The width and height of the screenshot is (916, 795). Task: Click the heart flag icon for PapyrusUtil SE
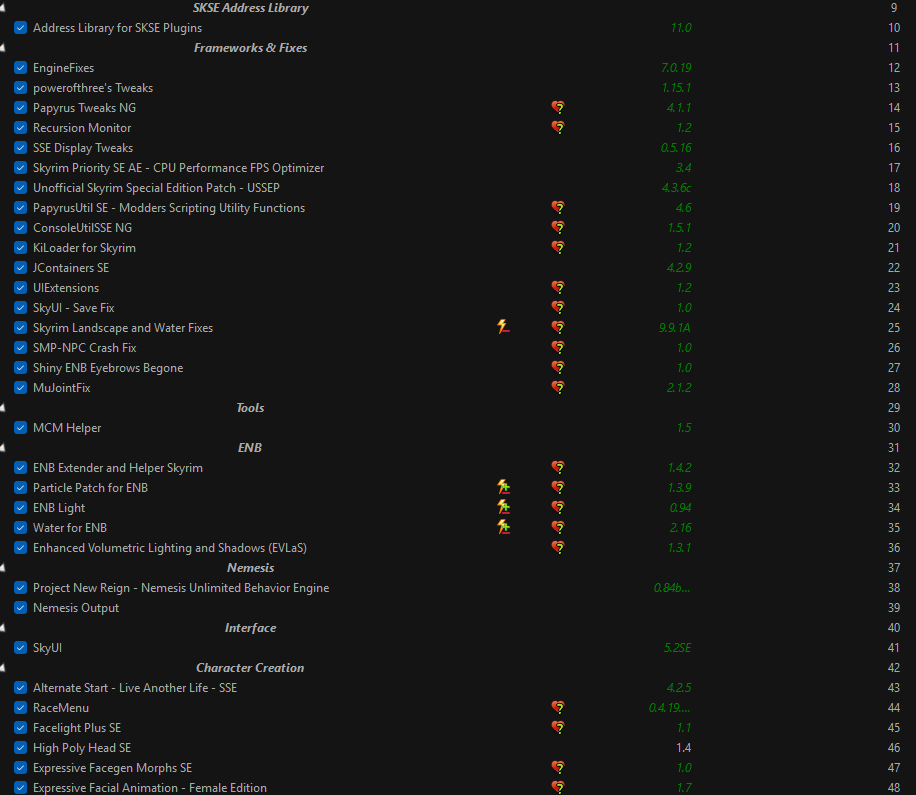pos(558,207)
